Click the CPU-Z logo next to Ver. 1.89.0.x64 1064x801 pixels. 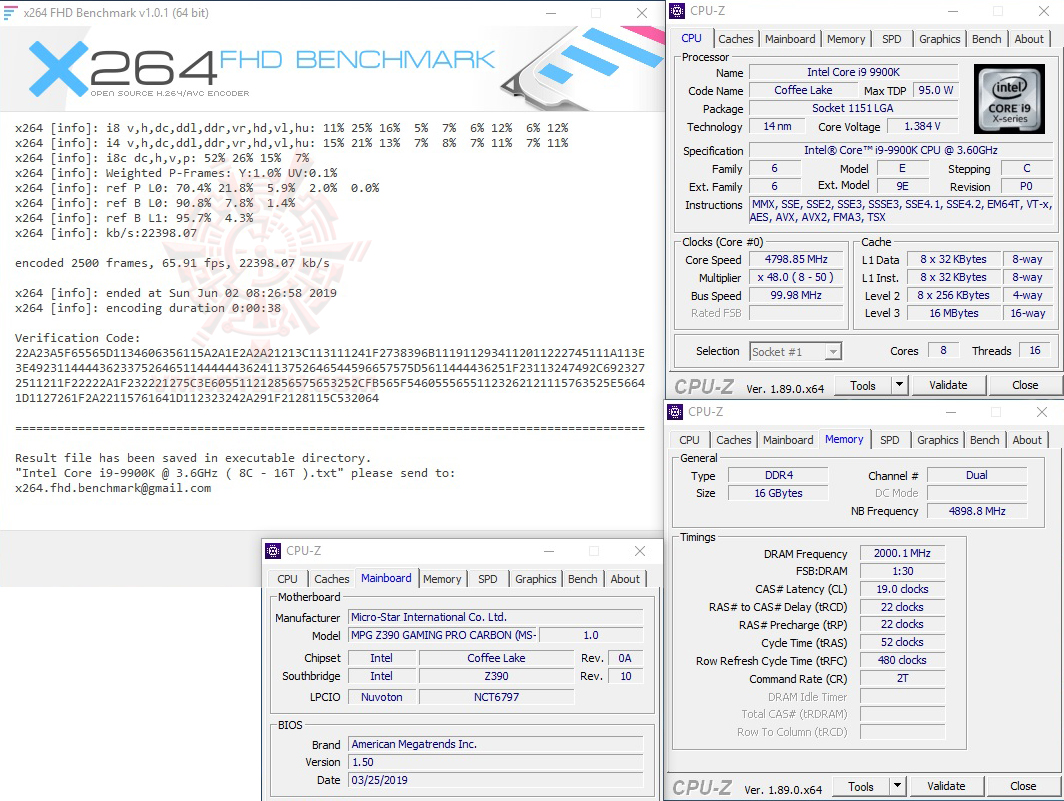(x=704, y=385)
